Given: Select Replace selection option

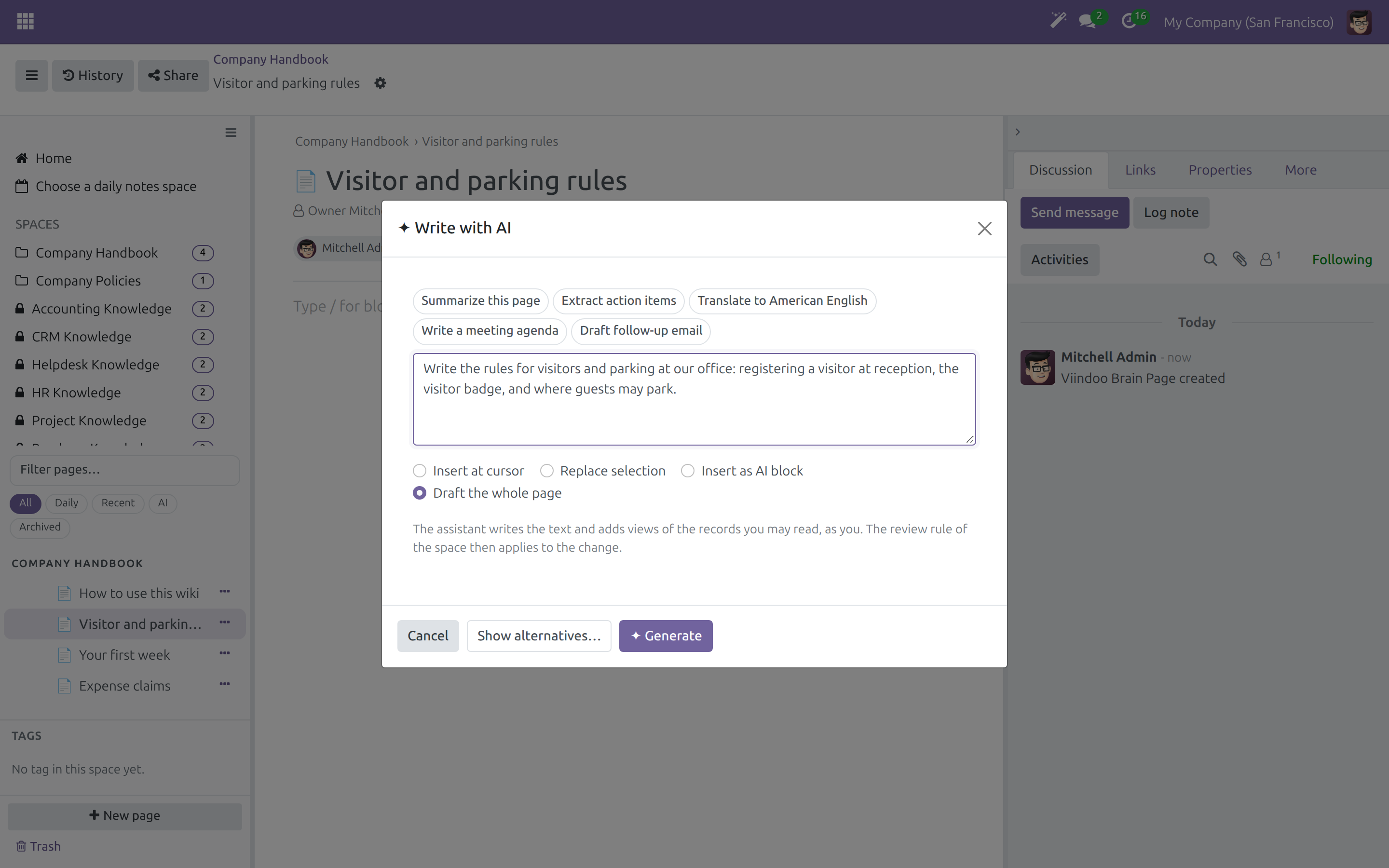Looking at the screenshot, I should [x=547, y=471].
